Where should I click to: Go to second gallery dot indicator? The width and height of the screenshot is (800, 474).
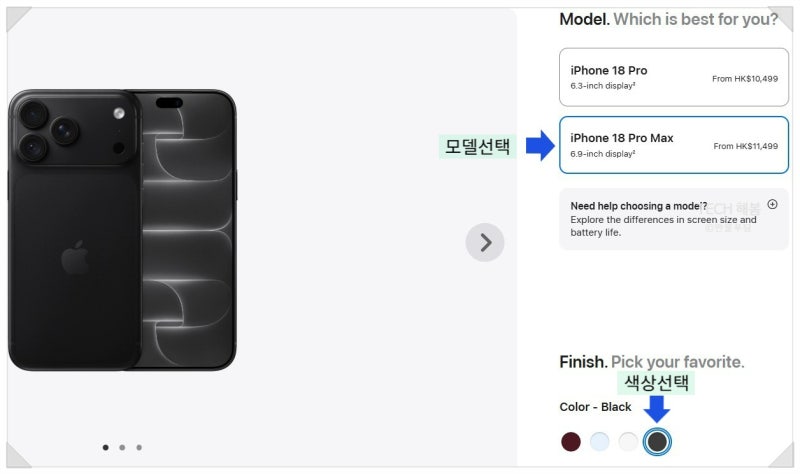[122, 447]
